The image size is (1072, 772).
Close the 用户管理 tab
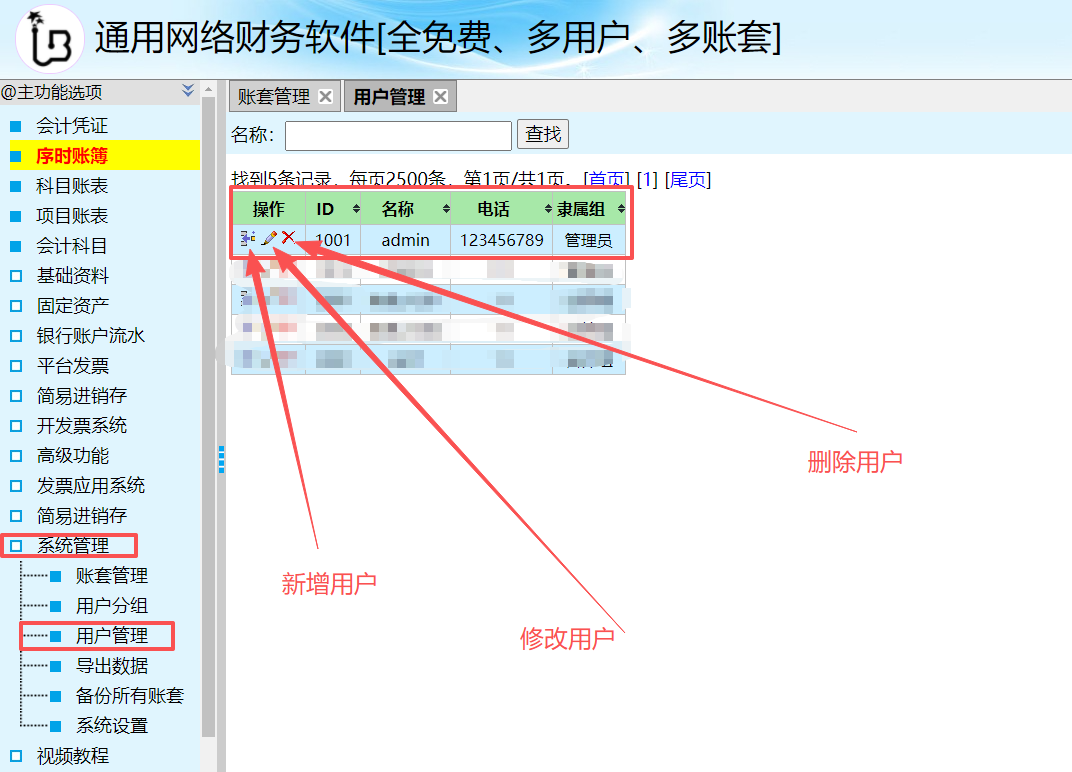tap(440, 97)
